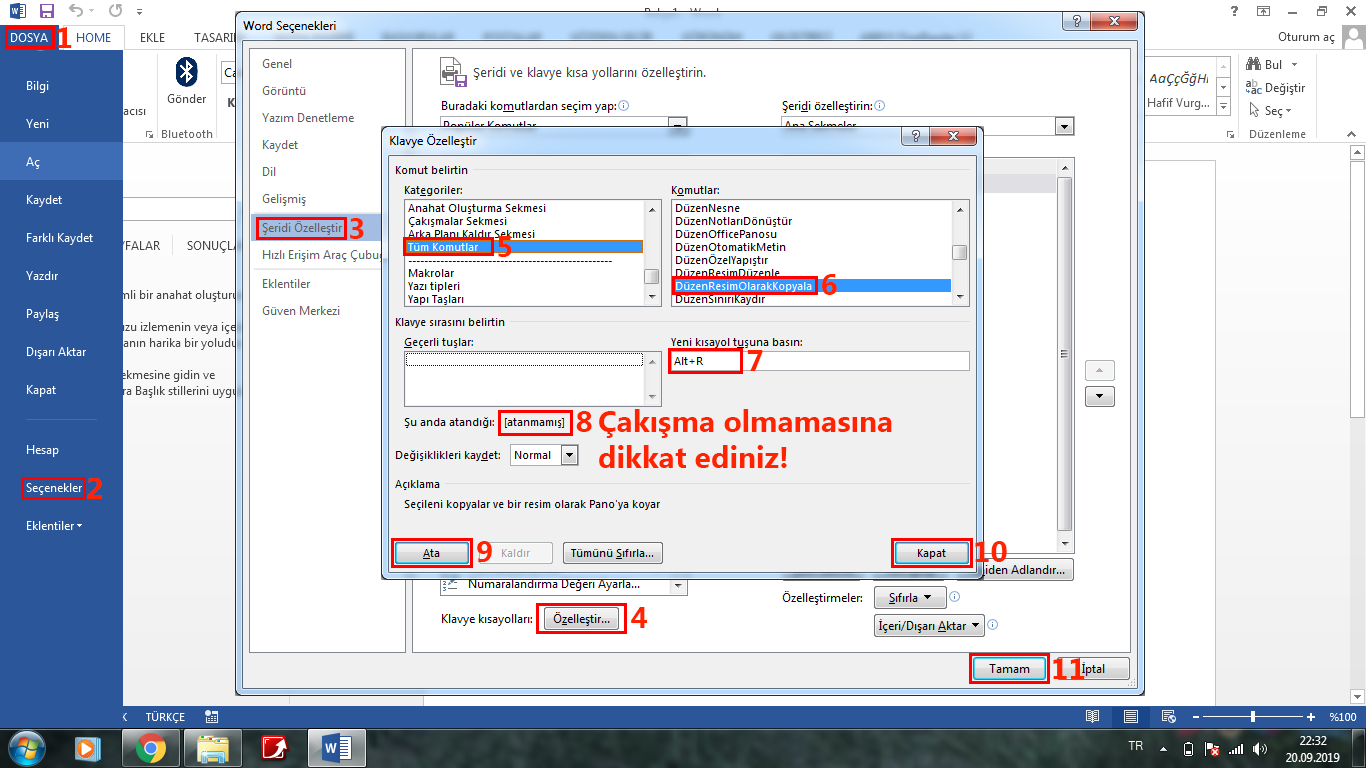The height and width of the screenshot is (768, 1366).
Task: Select Yazdır in backstage menu
Action: pyautogui.click(x=61, y=276)
